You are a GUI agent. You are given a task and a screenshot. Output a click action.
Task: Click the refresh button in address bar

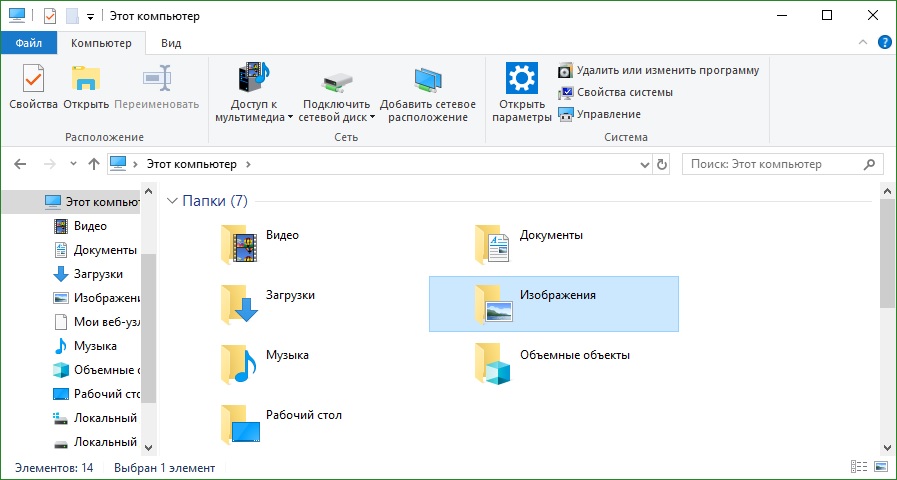(661, 164)
